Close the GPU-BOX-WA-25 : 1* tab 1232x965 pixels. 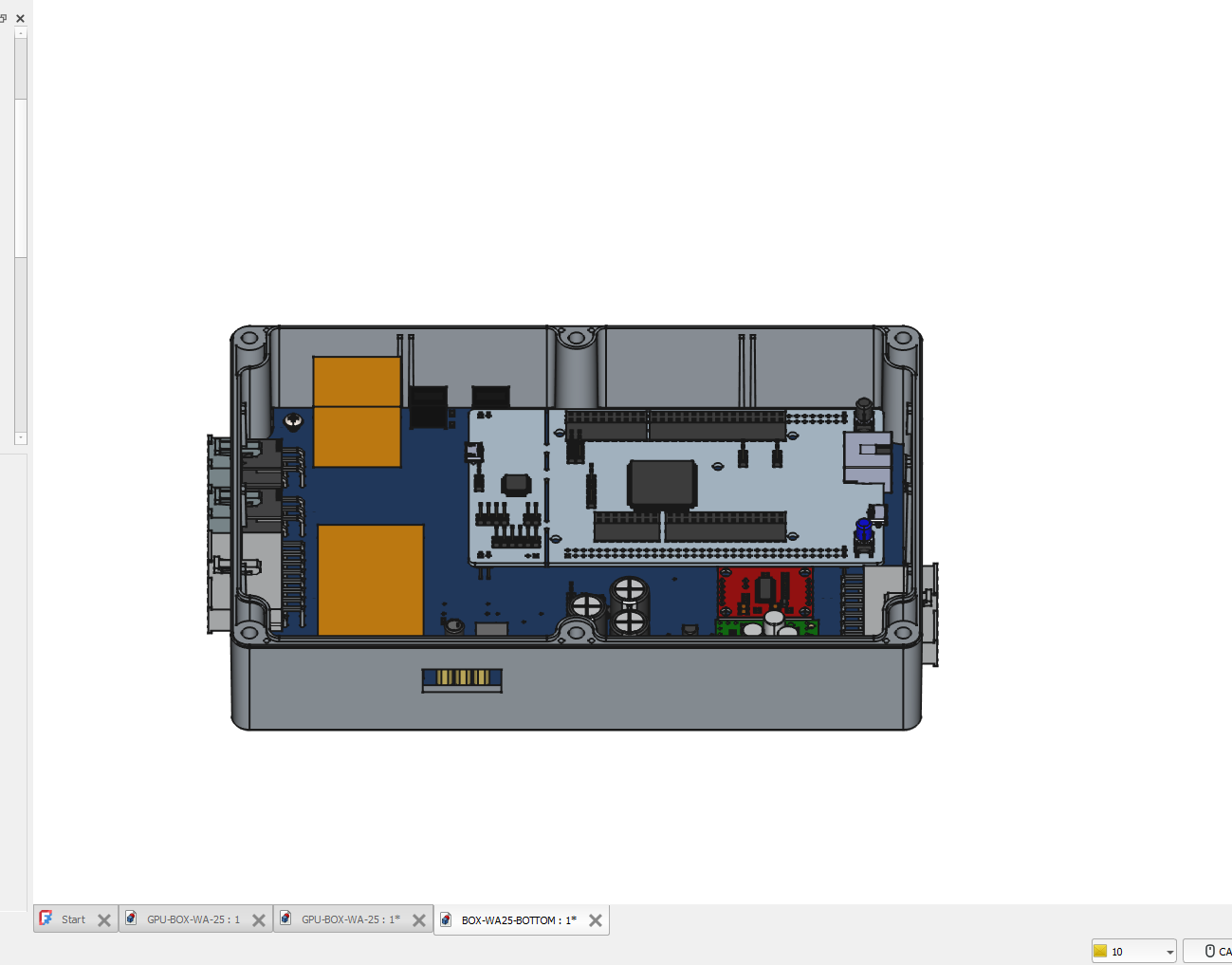click(418, 919)
